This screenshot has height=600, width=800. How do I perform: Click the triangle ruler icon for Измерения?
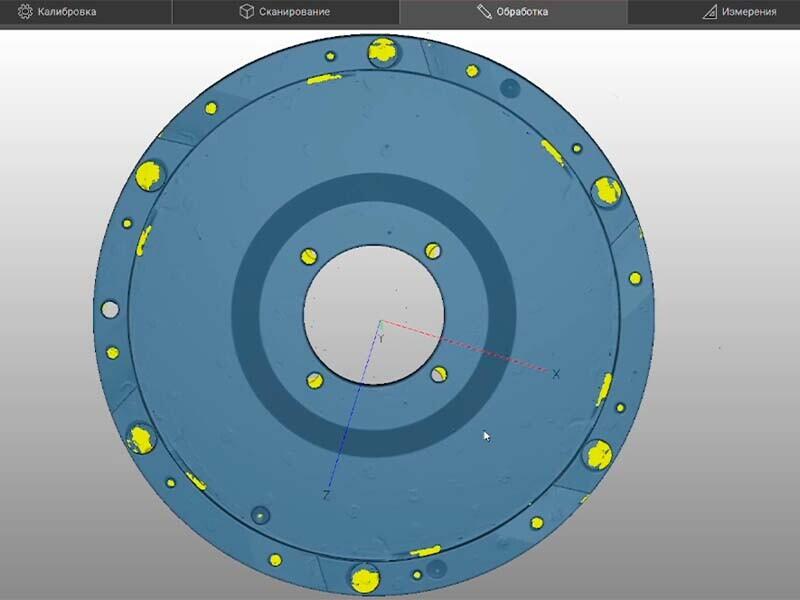tap(710, 12)
